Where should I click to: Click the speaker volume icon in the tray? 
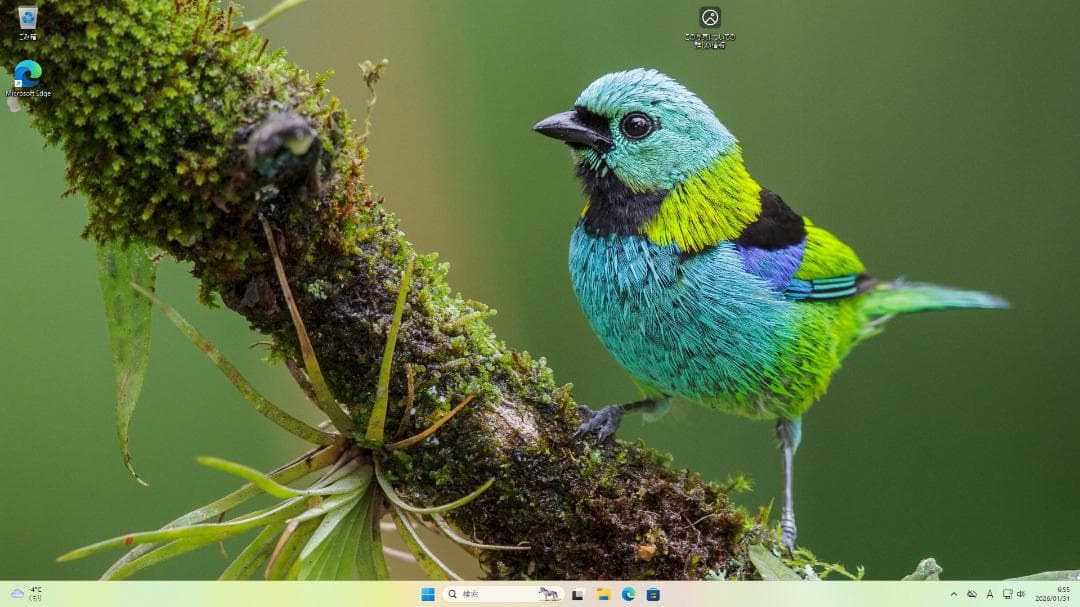[x=1021, y=594]
